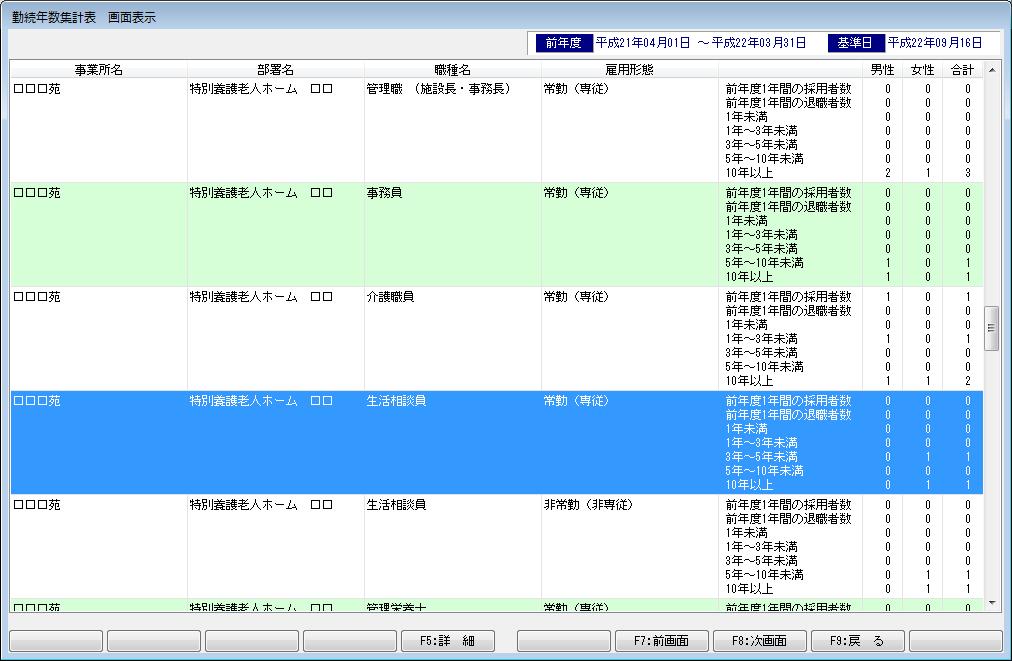The image size is (1012, 661).
Task: Click the scrollbar down arrow
Action: (x=992, y=603)
